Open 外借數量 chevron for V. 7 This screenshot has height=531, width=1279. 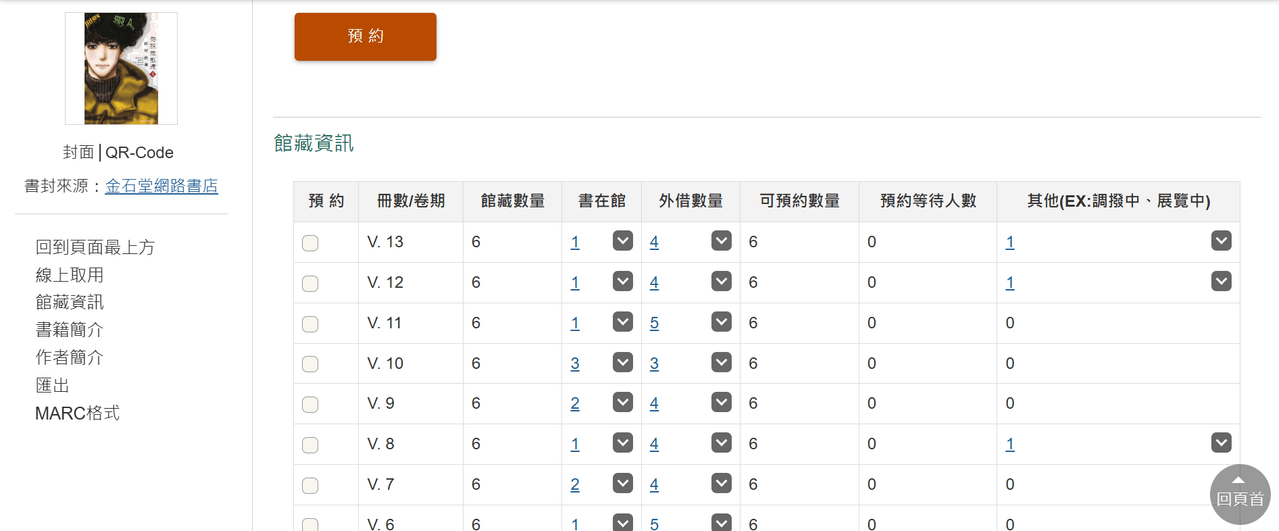click(722, 484)
